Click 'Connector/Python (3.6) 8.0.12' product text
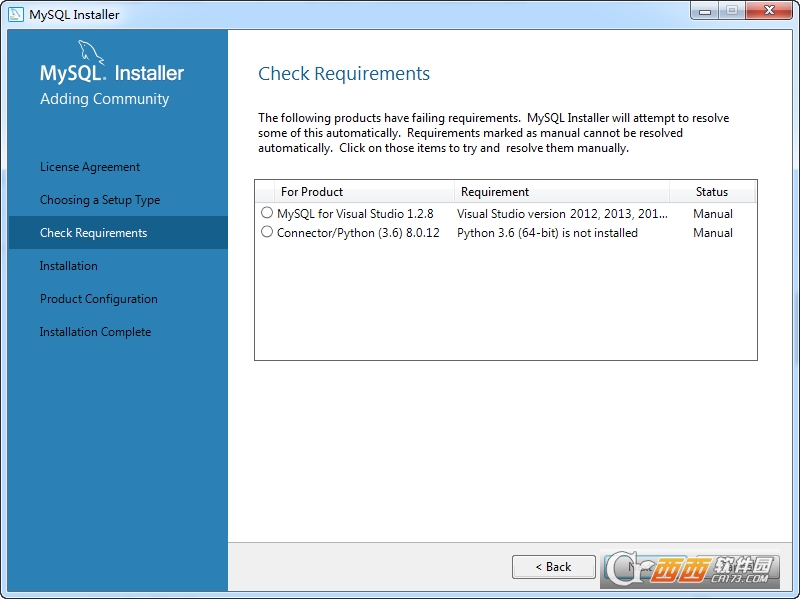Screen dimensions: 800x599 358,233
